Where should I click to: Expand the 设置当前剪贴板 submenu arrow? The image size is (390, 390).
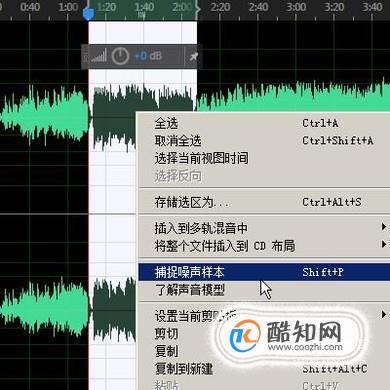[x=384, y=314]
